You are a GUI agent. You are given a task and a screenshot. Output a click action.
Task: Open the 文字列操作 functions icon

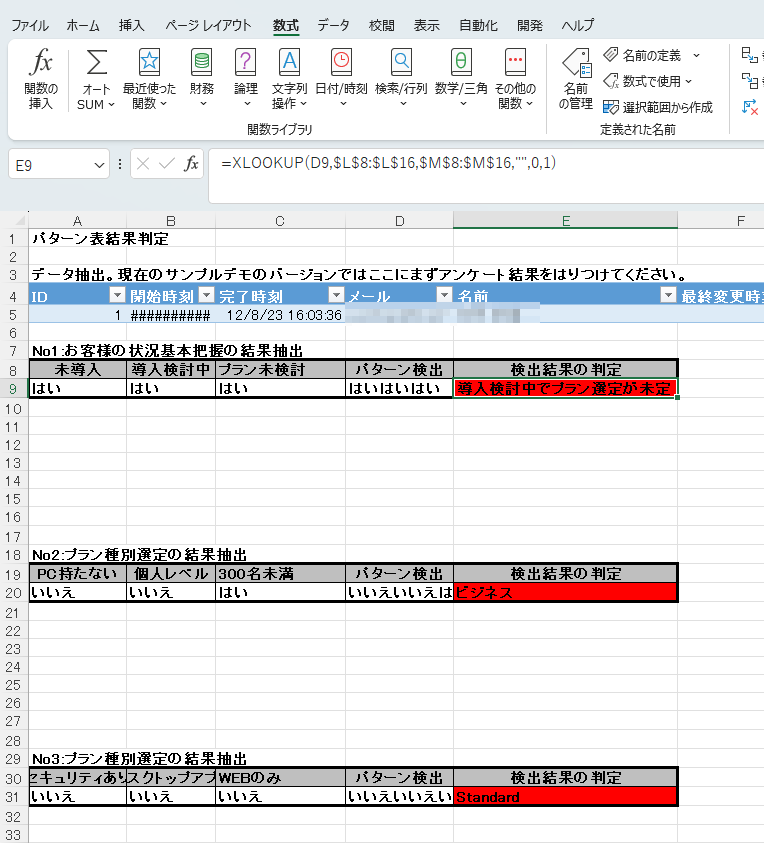(289, 63)
